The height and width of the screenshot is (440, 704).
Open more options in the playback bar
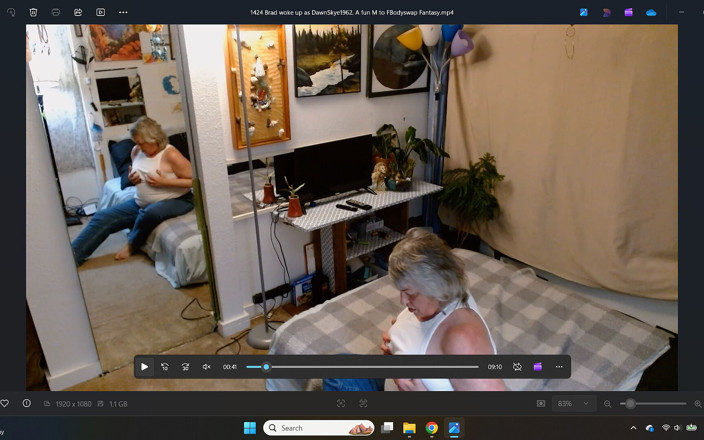559,367
